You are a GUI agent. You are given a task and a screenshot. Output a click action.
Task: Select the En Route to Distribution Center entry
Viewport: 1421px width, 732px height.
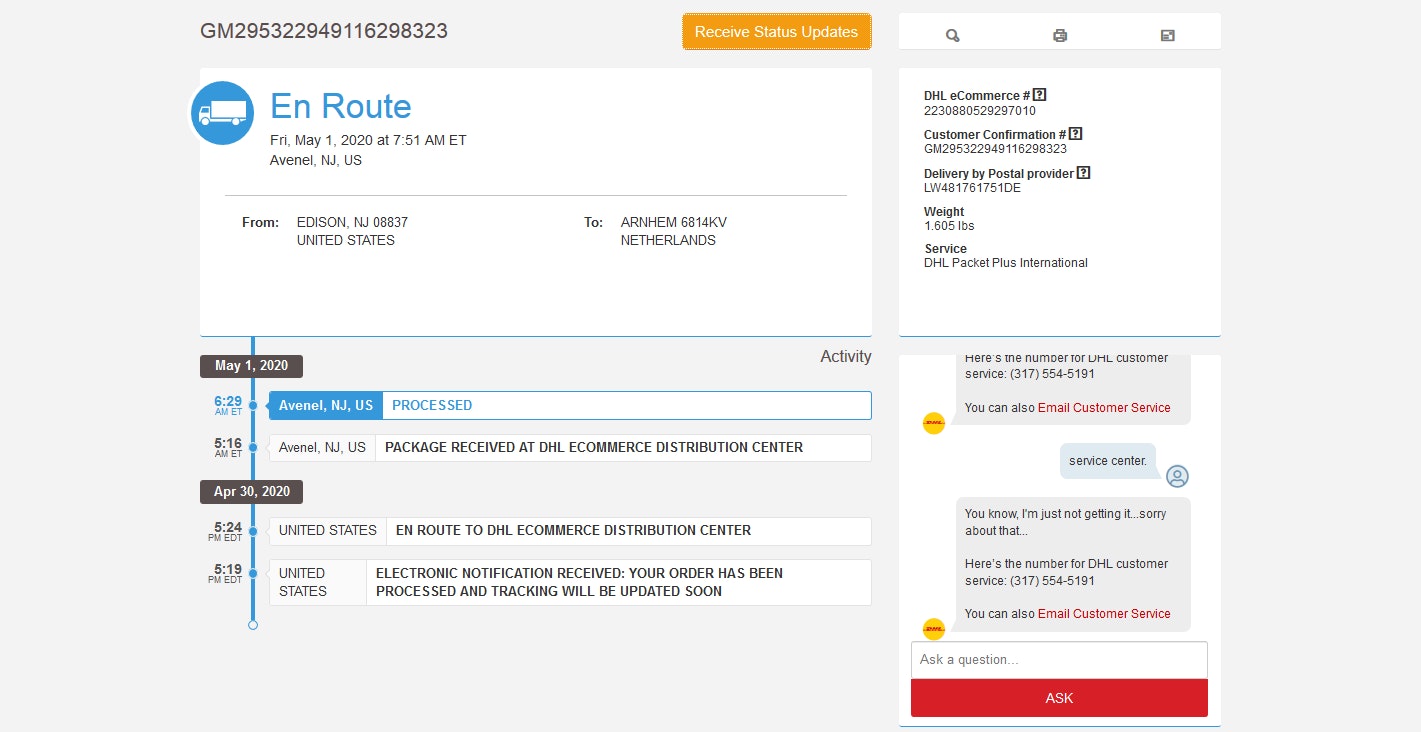click(570, 531)
